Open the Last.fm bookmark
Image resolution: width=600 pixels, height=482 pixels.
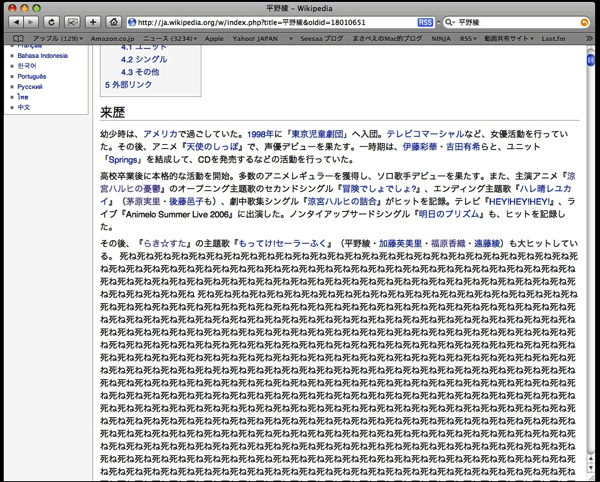[x=553, y=39]
